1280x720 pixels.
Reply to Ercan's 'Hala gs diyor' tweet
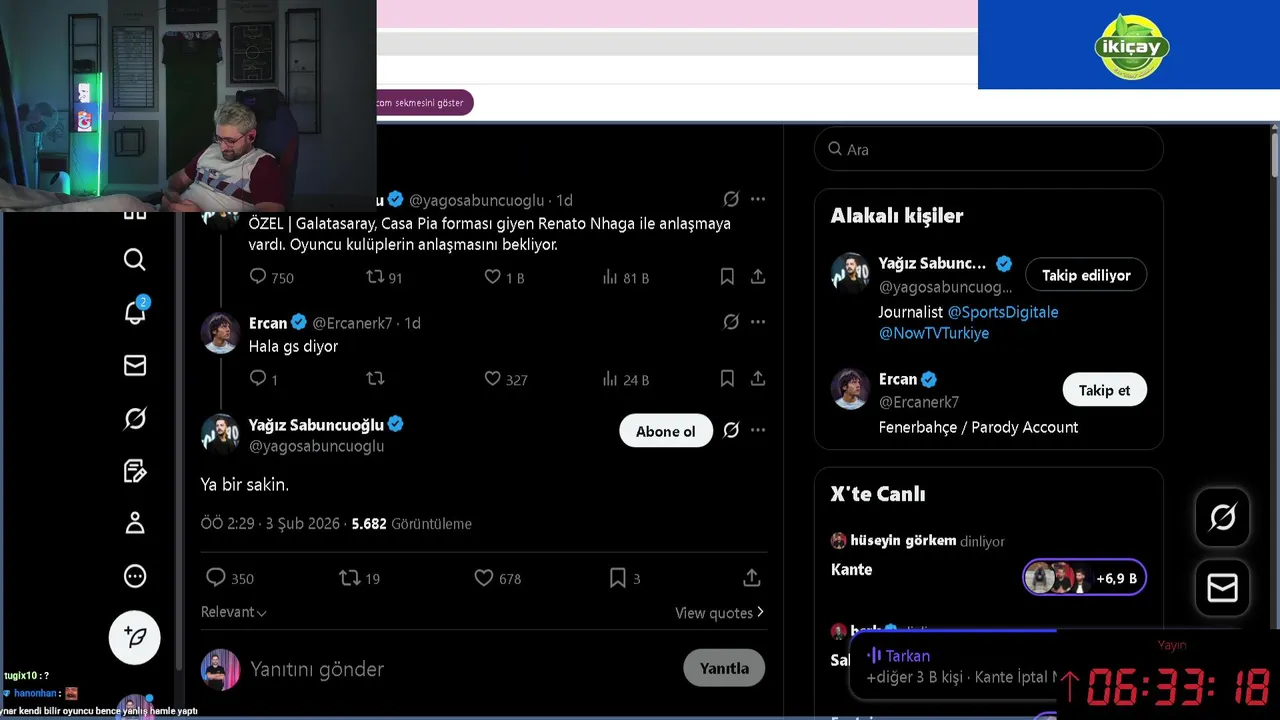click(x=258, y=379)
